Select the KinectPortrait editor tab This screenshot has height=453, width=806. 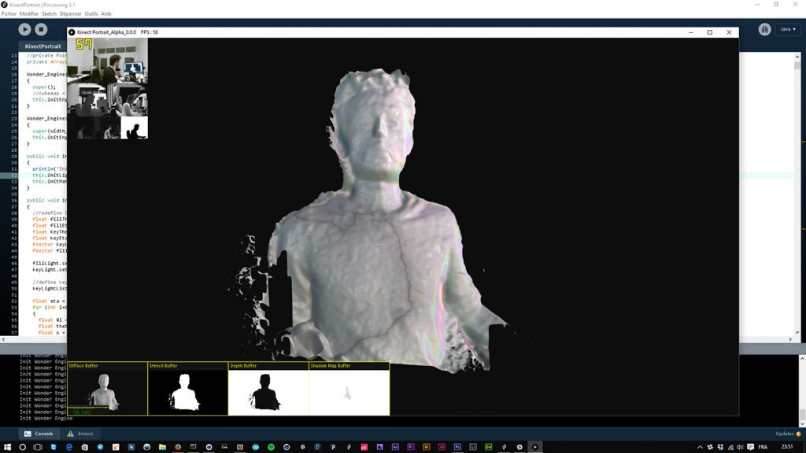click(x=43, y=46)
